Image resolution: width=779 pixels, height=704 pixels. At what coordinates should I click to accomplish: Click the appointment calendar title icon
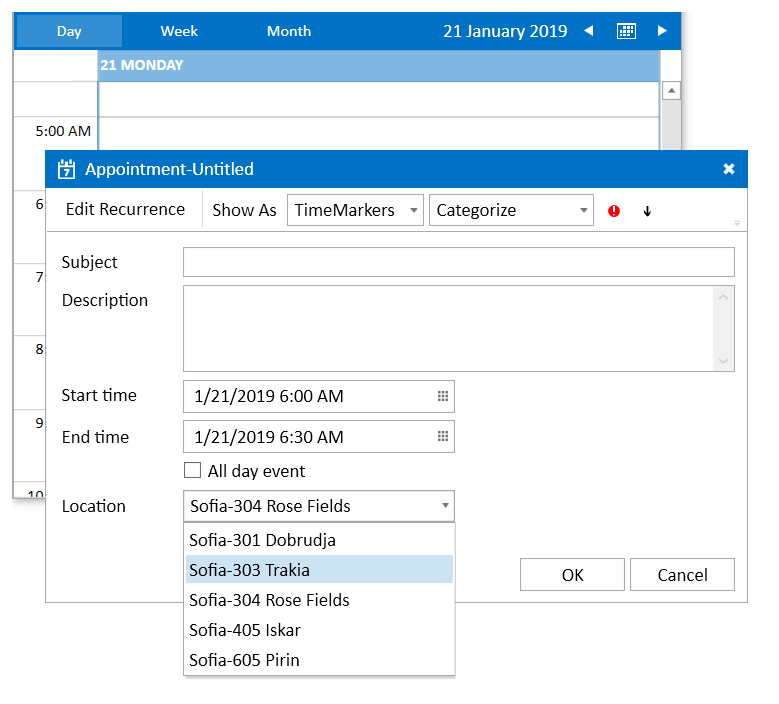(66, 169)
